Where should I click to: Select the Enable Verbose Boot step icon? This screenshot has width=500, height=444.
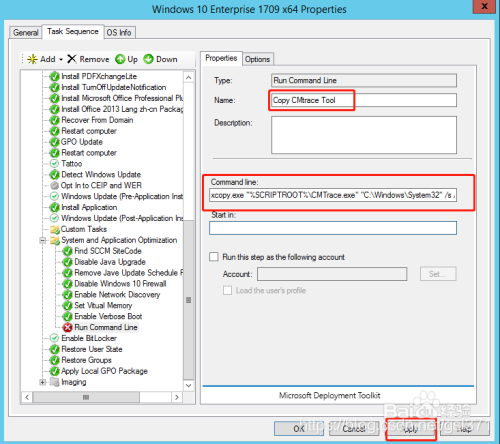[67, 317]
